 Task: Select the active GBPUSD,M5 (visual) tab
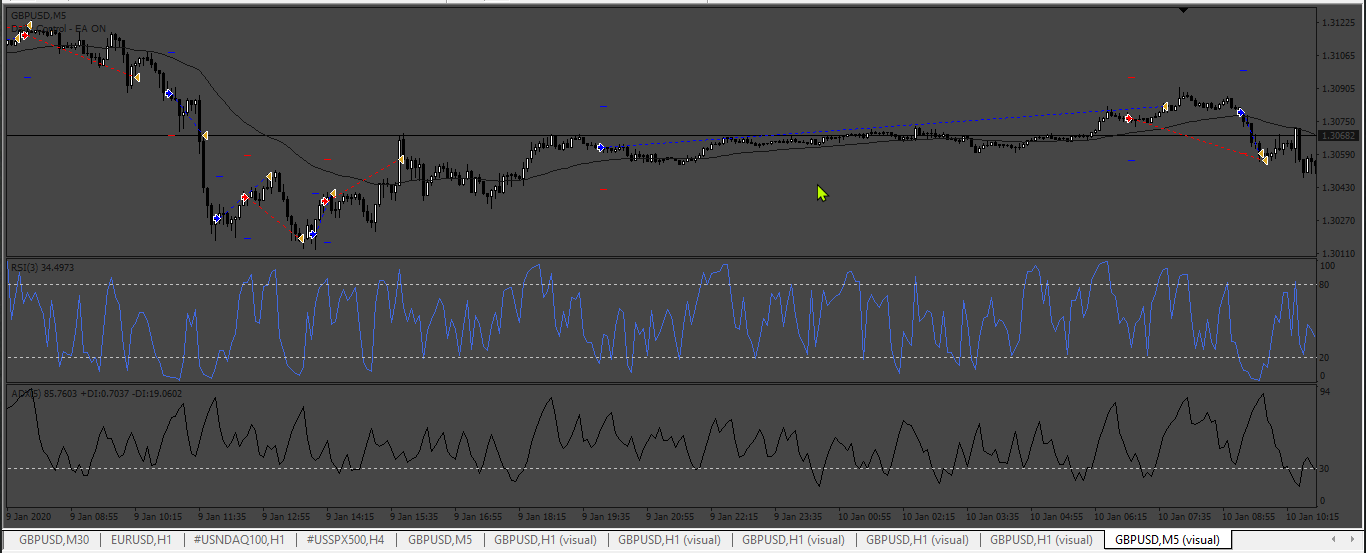tap(1167, 540)
